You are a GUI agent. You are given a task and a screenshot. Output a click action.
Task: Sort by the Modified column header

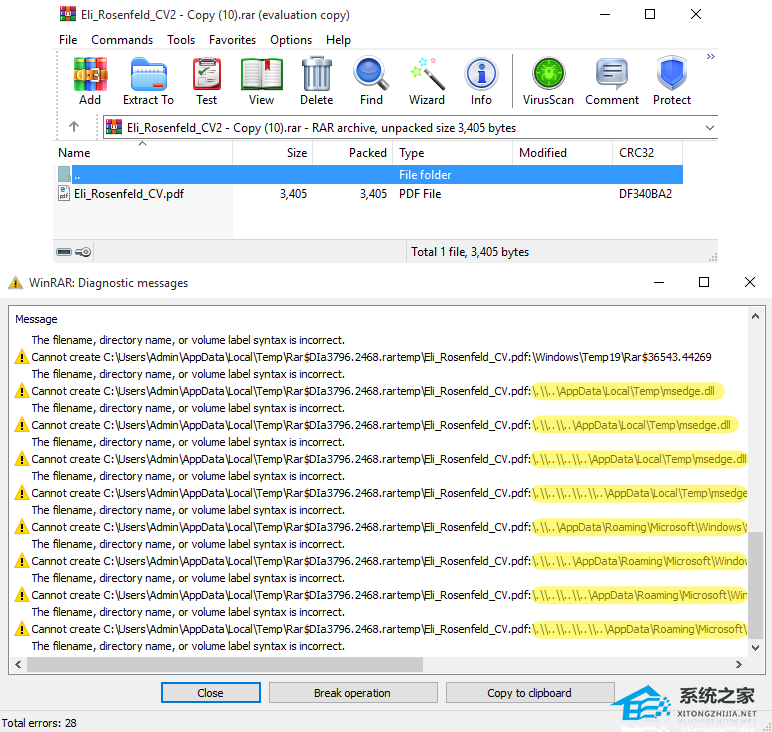click(x=563, y=153)
